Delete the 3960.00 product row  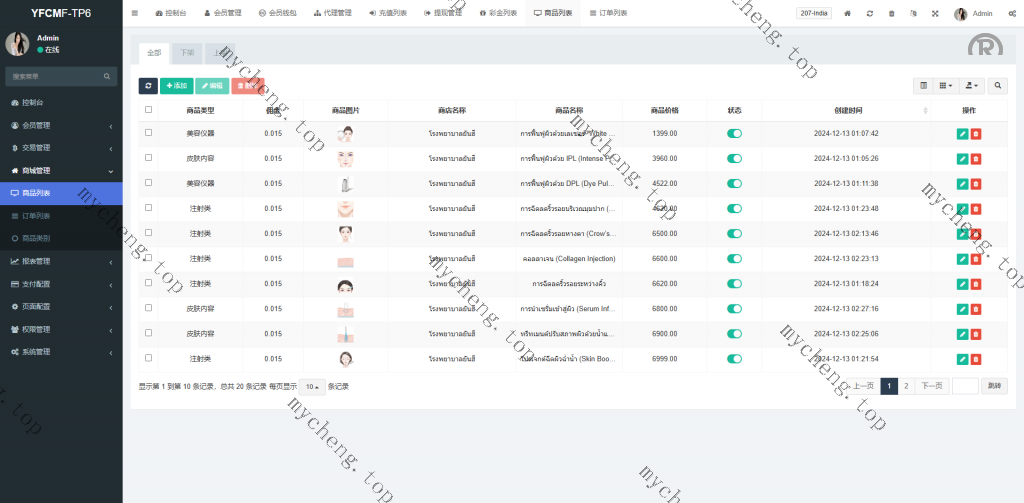(x=976, y=158)
